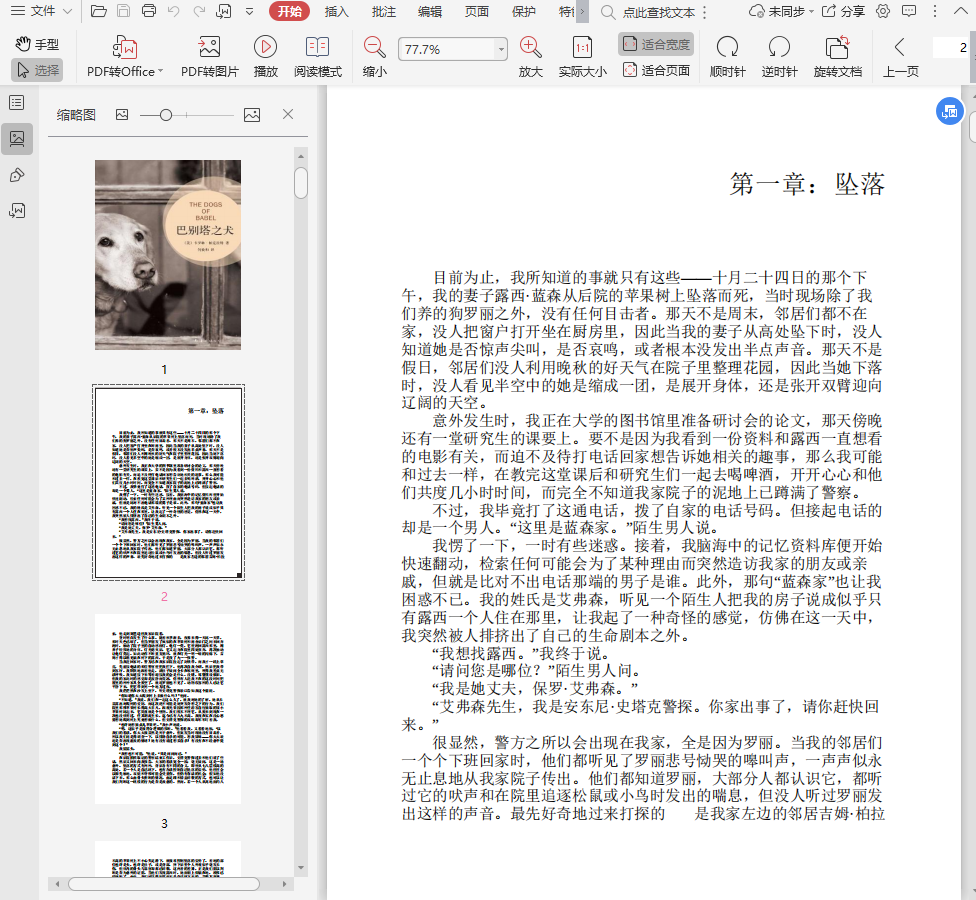
Task: Click the PDF转图片 tool
Action: [210, 57]
